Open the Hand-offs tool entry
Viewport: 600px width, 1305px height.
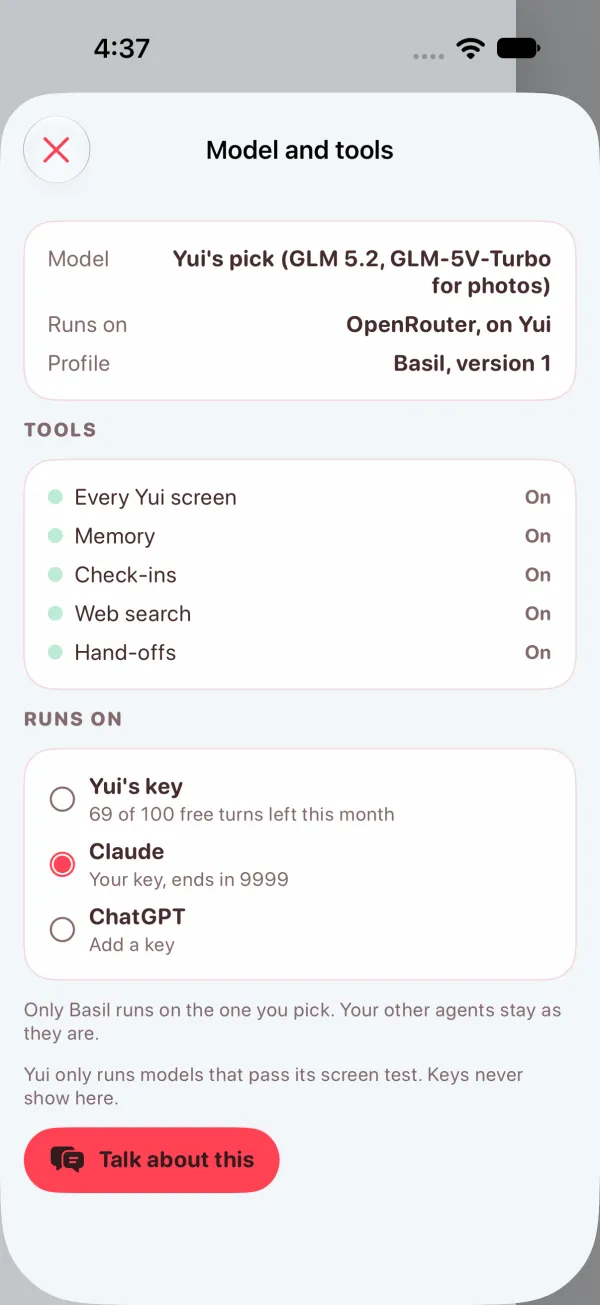(300, 652)
